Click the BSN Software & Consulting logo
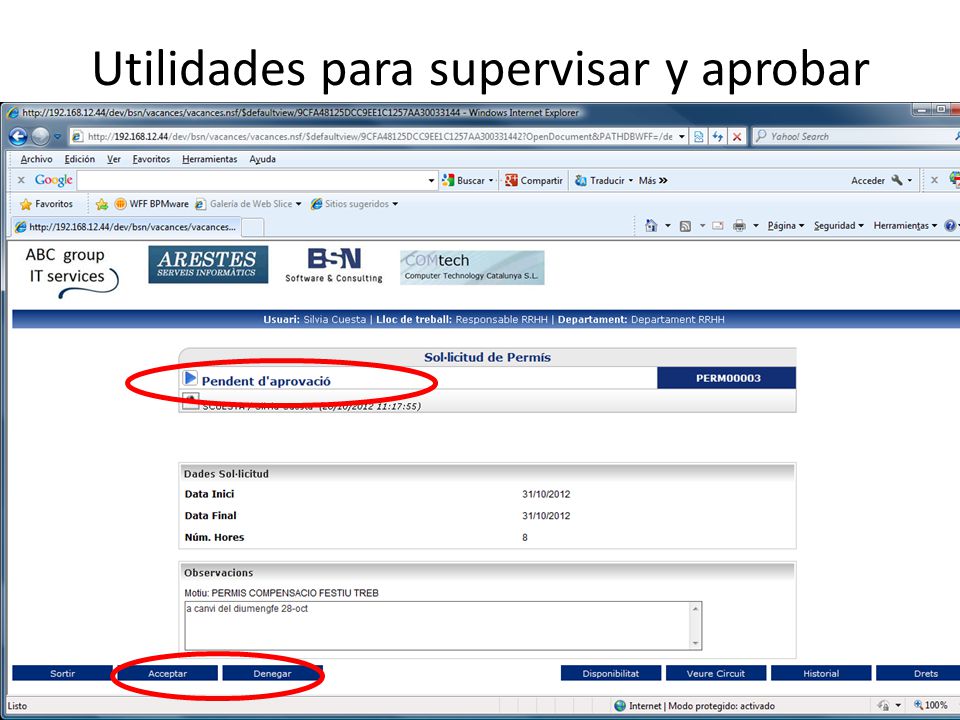 pyautogui.click(x=334, y=264)
